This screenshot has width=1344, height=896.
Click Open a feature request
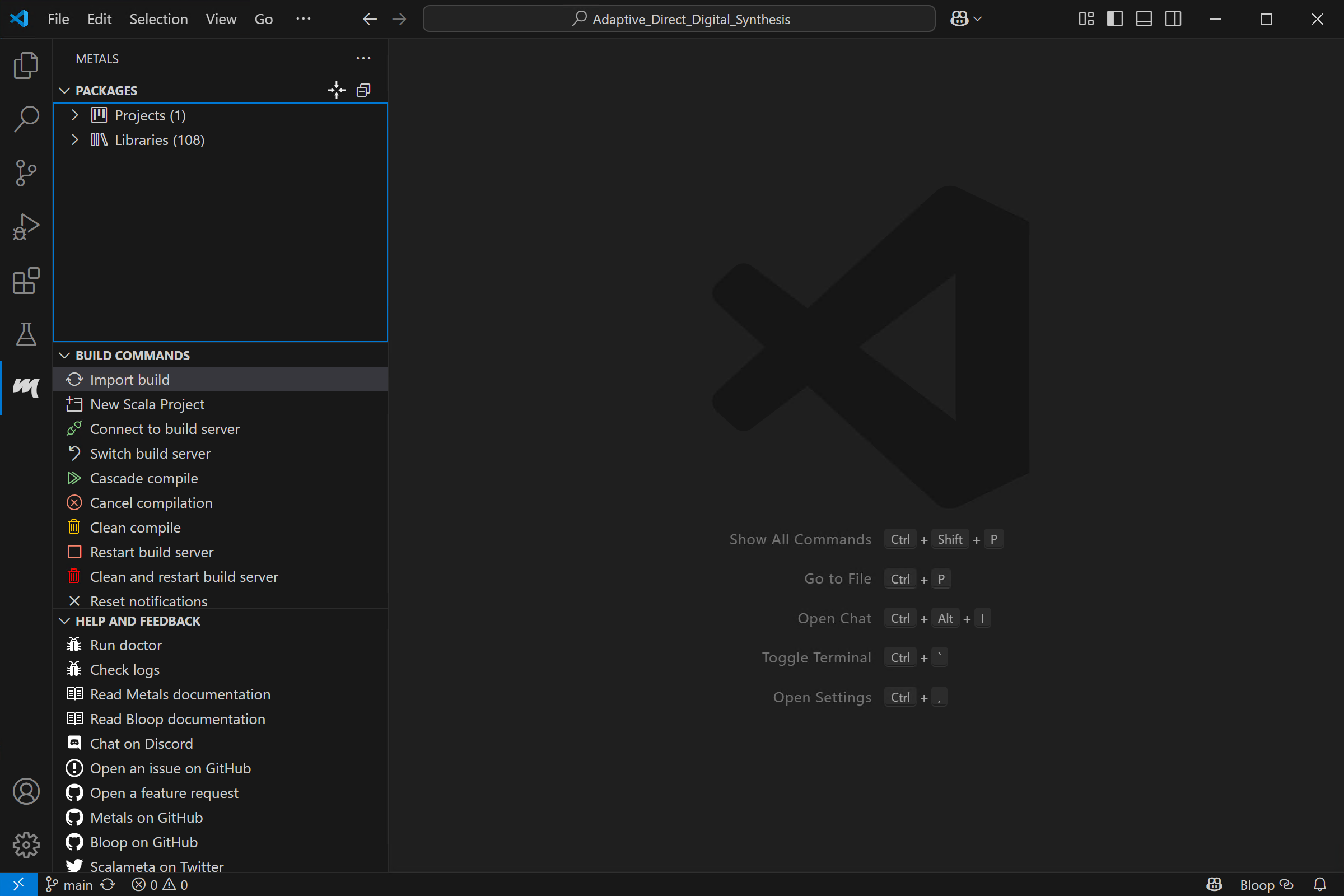(x=221, y=792)
